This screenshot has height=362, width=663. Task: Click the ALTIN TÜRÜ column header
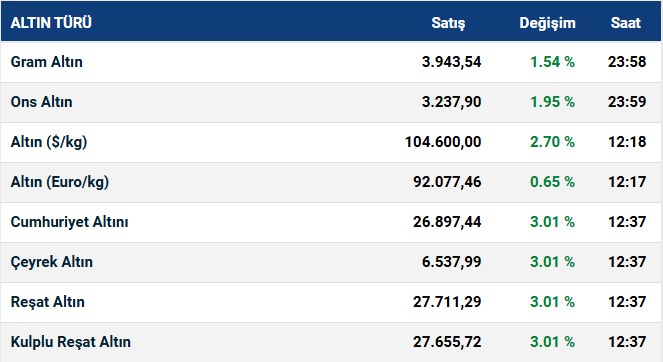51,22
